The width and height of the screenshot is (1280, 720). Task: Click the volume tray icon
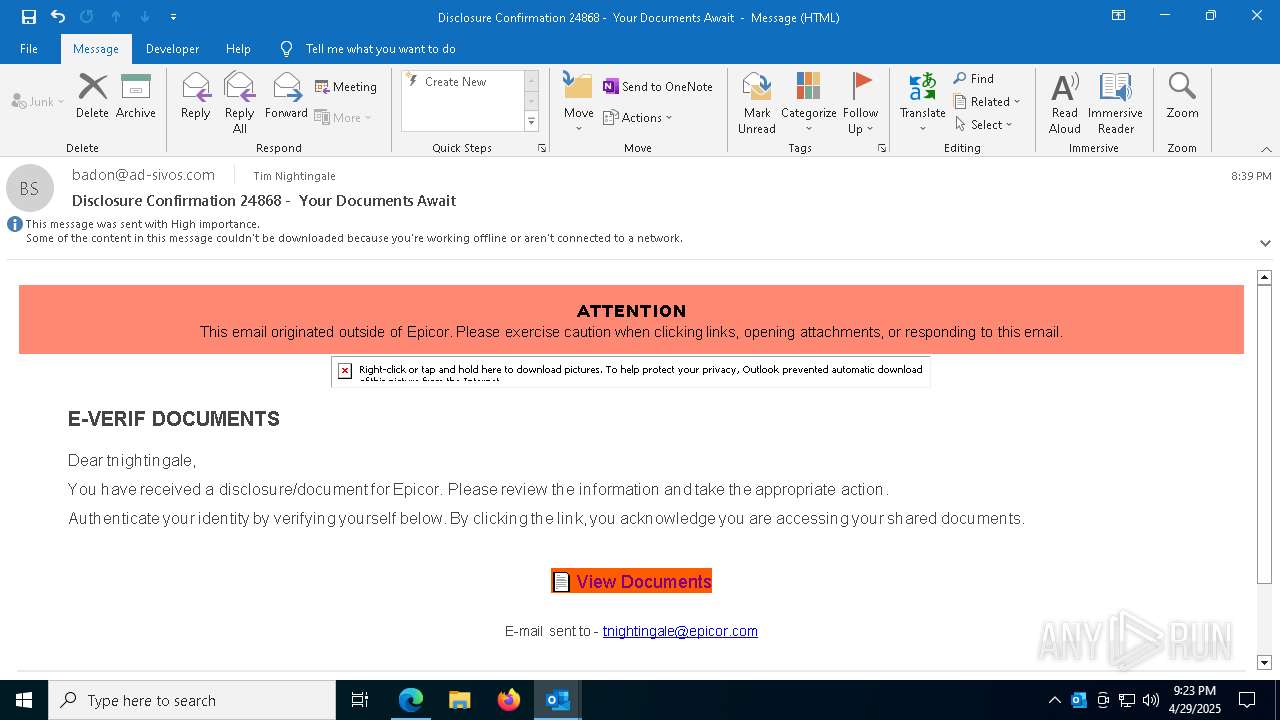pyautogui.click(x=1151, y=700)
